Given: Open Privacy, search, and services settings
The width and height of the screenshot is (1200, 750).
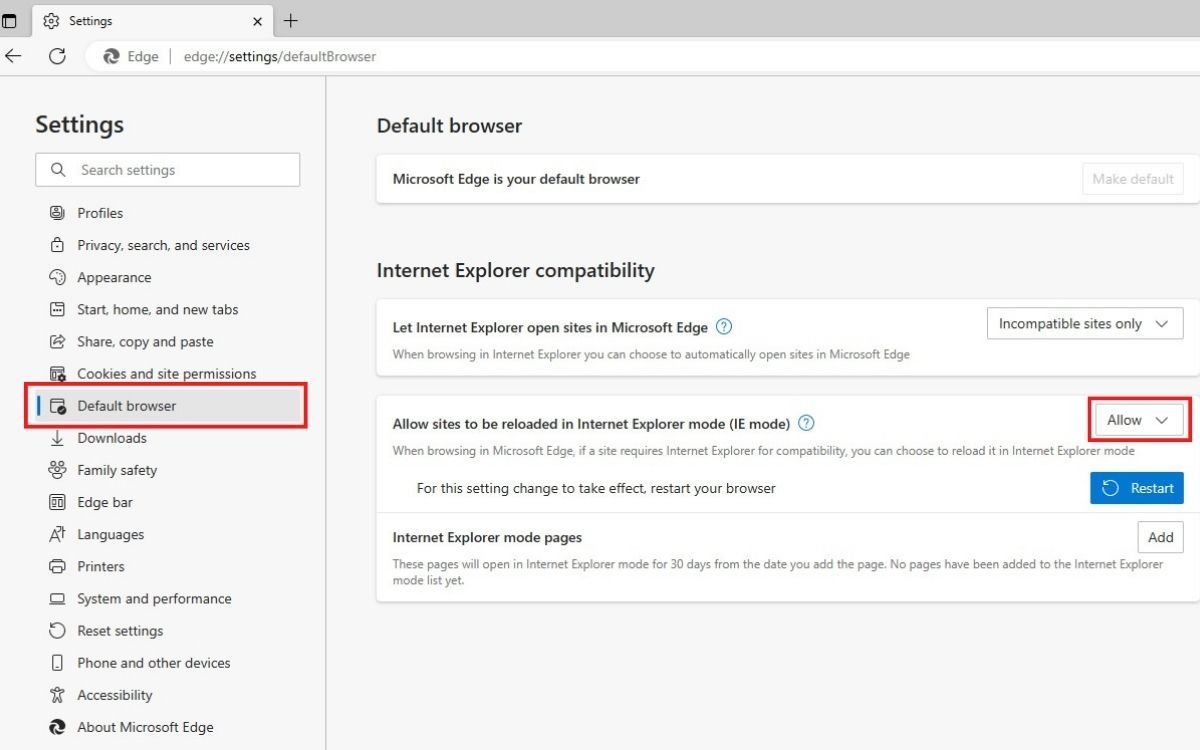Looking at the screenshot, I should pos(163,245).
